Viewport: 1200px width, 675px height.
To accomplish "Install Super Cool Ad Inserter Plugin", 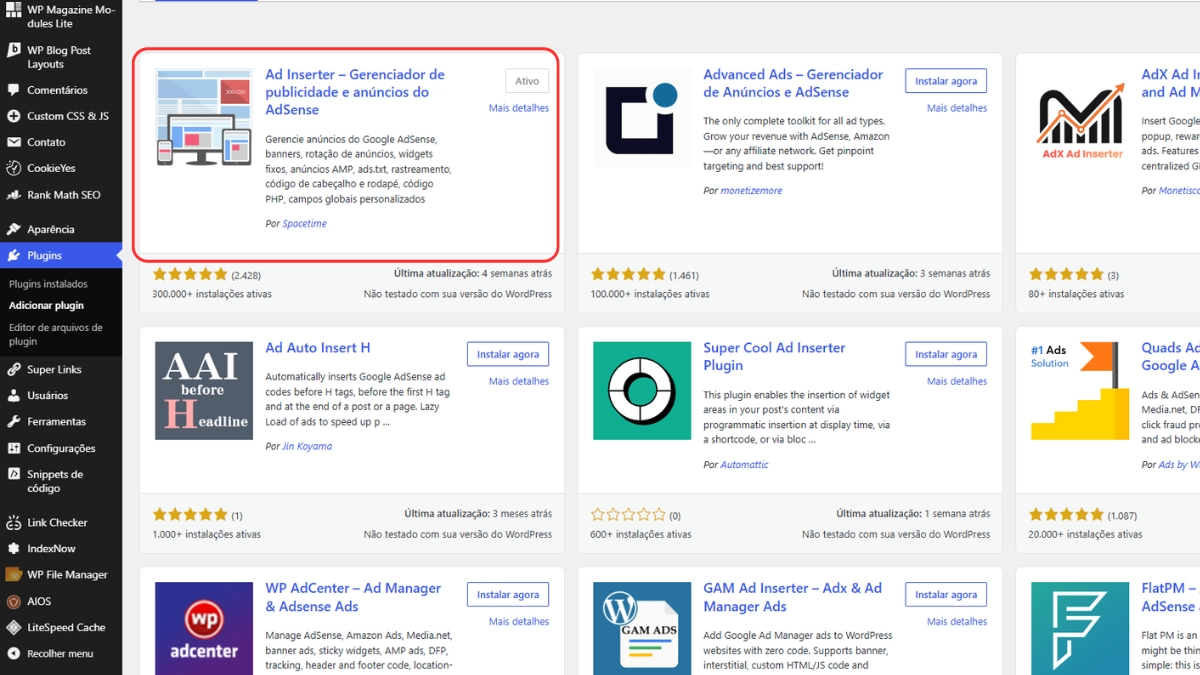I will tap(946, 354).
